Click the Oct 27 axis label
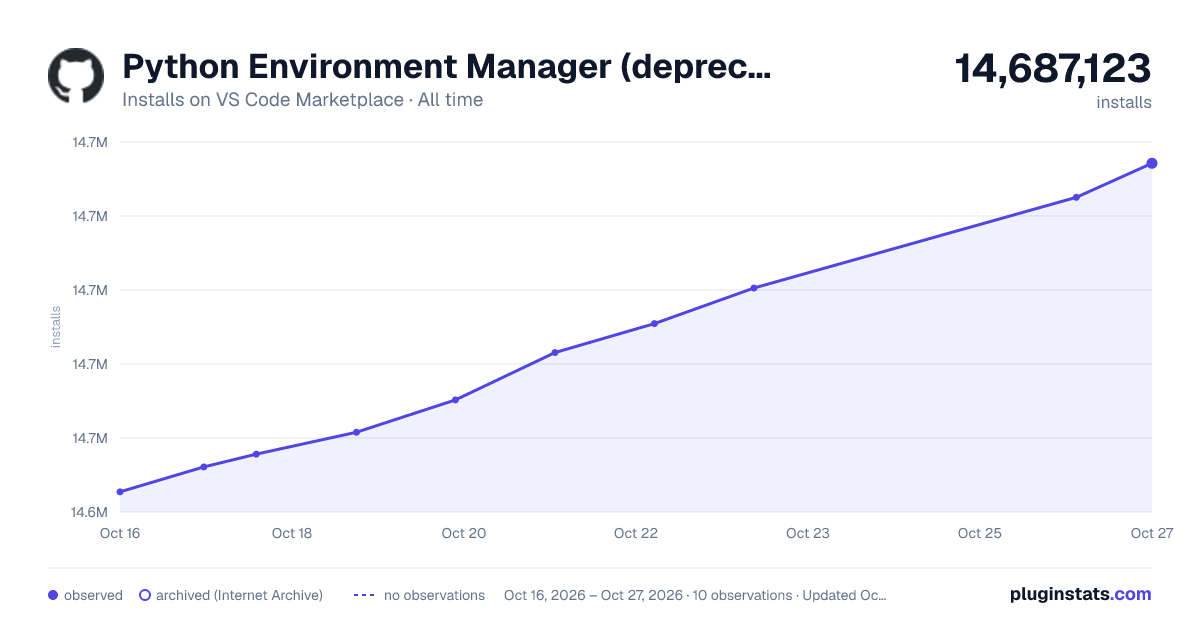Viewport: 1200px width, 630px height. (1151, 533)
